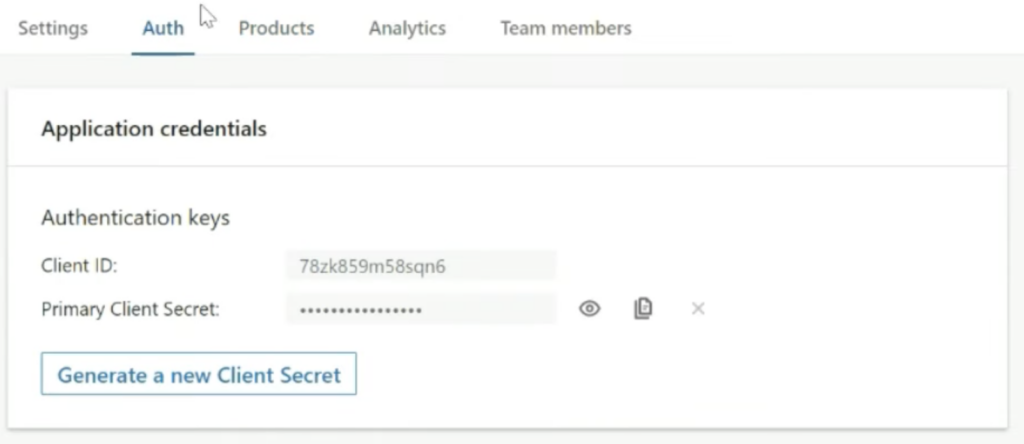This screenshot has width=1024, height=444.
Task: Click blank card area right of X icon
Action: pos(850,309)
